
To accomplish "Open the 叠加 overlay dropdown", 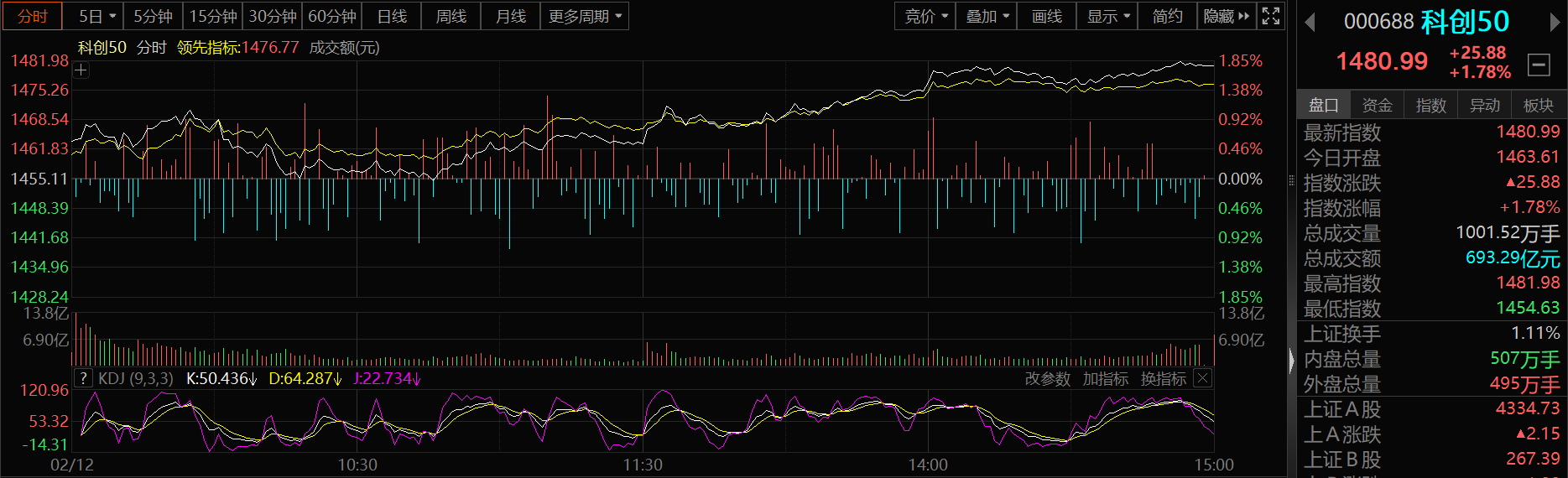I will coord(987,16).
